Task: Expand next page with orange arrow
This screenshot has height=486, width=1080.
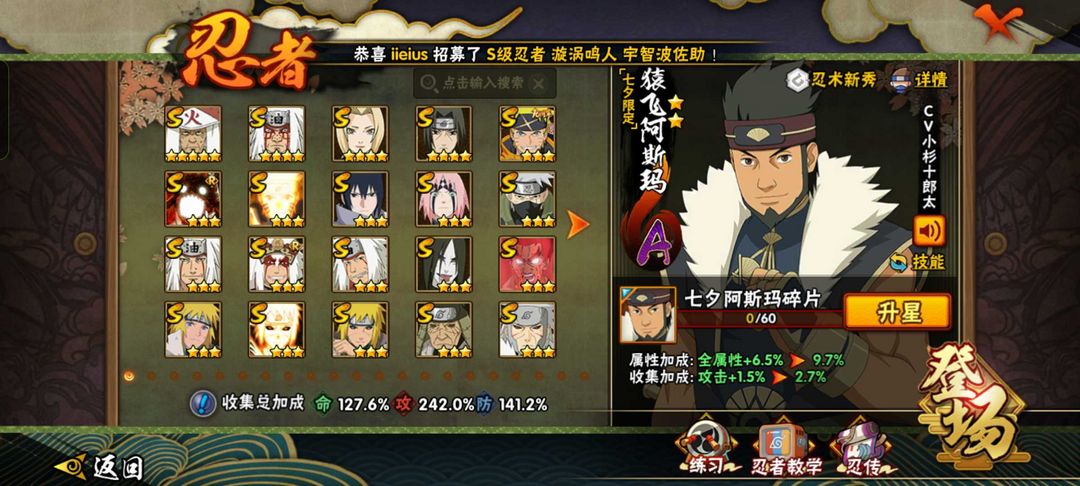Action: click(577, 224)
